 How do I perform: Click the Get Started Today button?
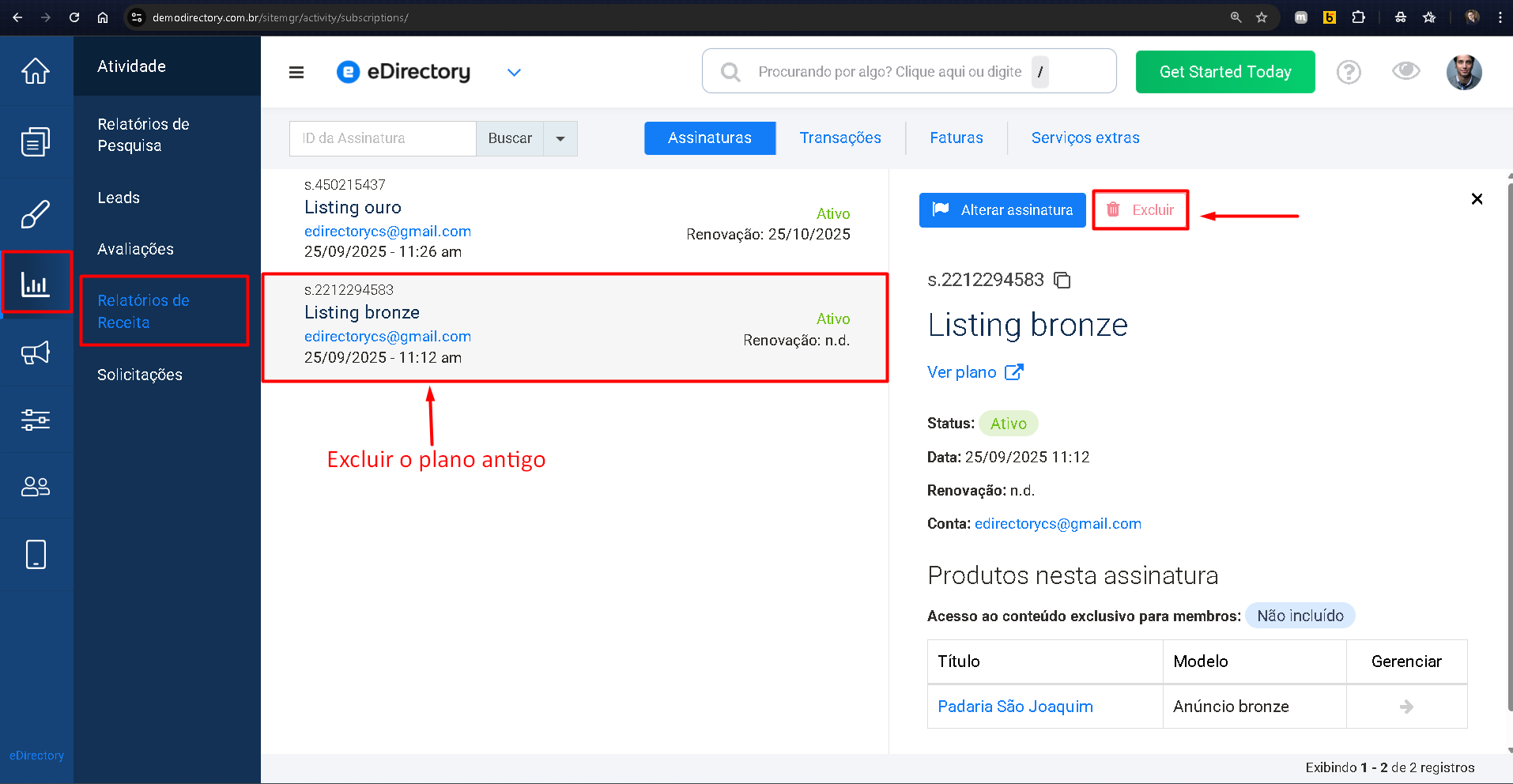coord(1225,72)
